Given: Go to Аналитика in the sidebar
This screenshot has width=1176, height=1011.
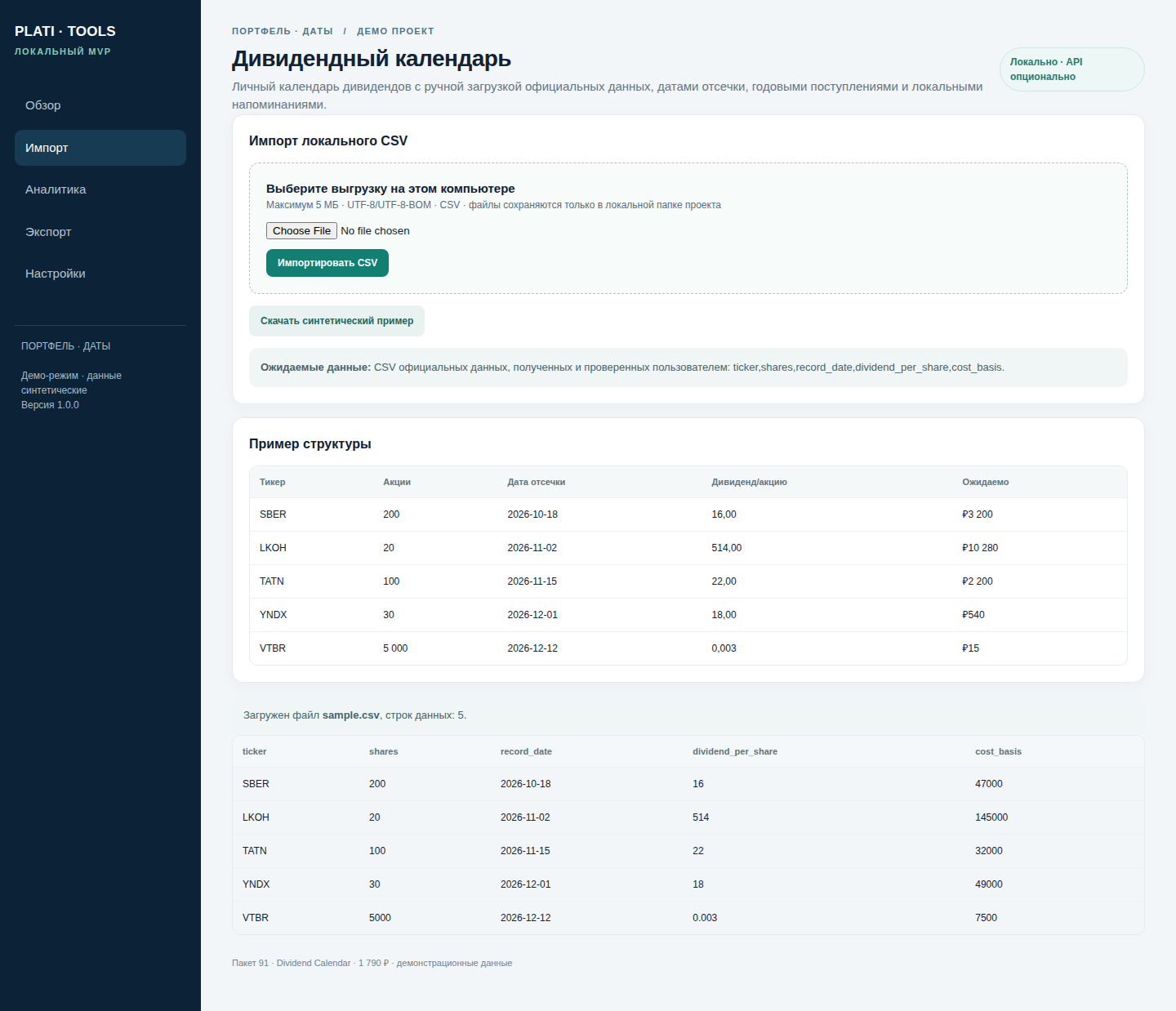Looking at the screenshot, I should coord(100,189).
